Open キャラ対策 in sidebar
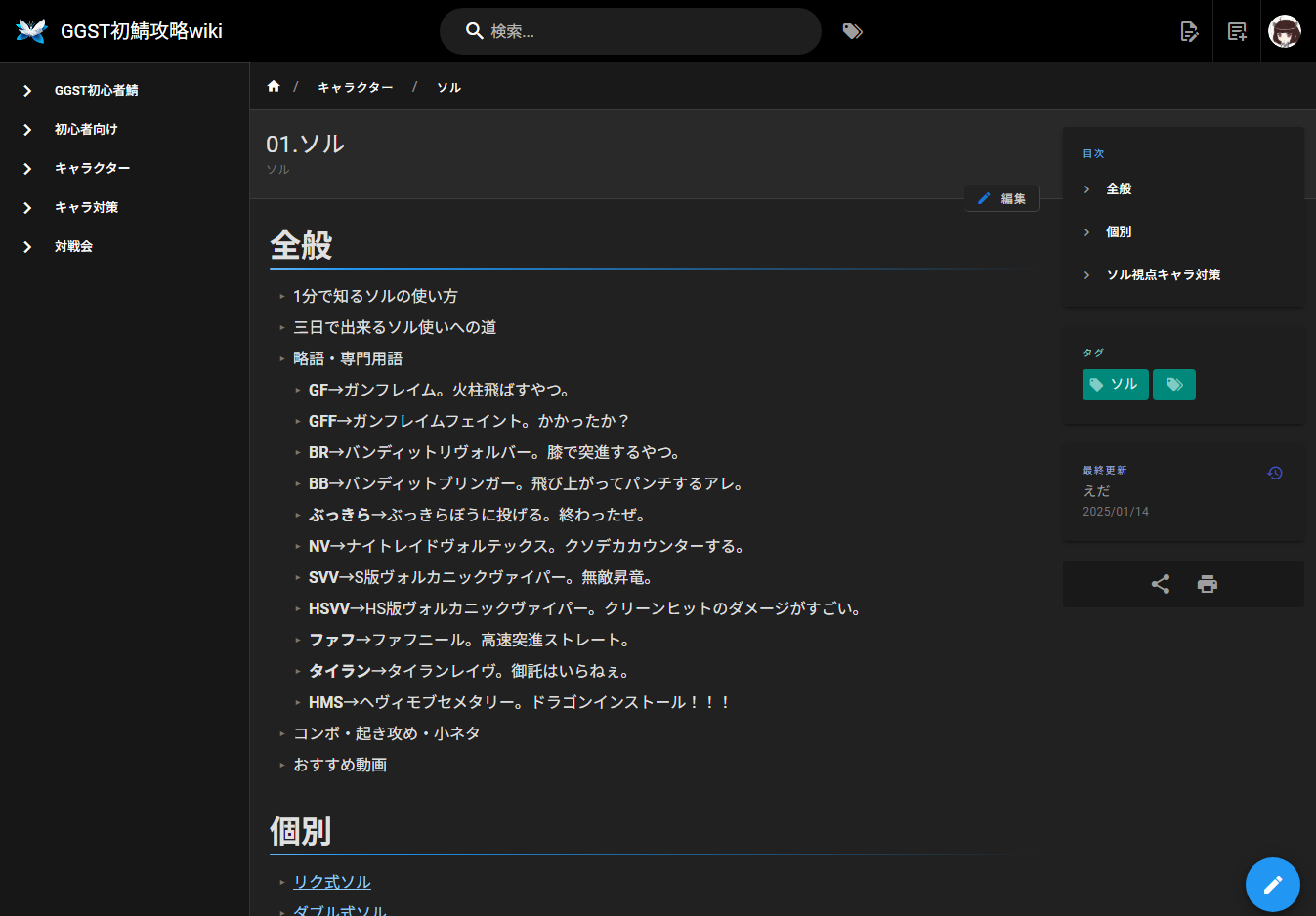Viewport: 1316px width, 916px height. pyautogui.click(x=87, y=207)
